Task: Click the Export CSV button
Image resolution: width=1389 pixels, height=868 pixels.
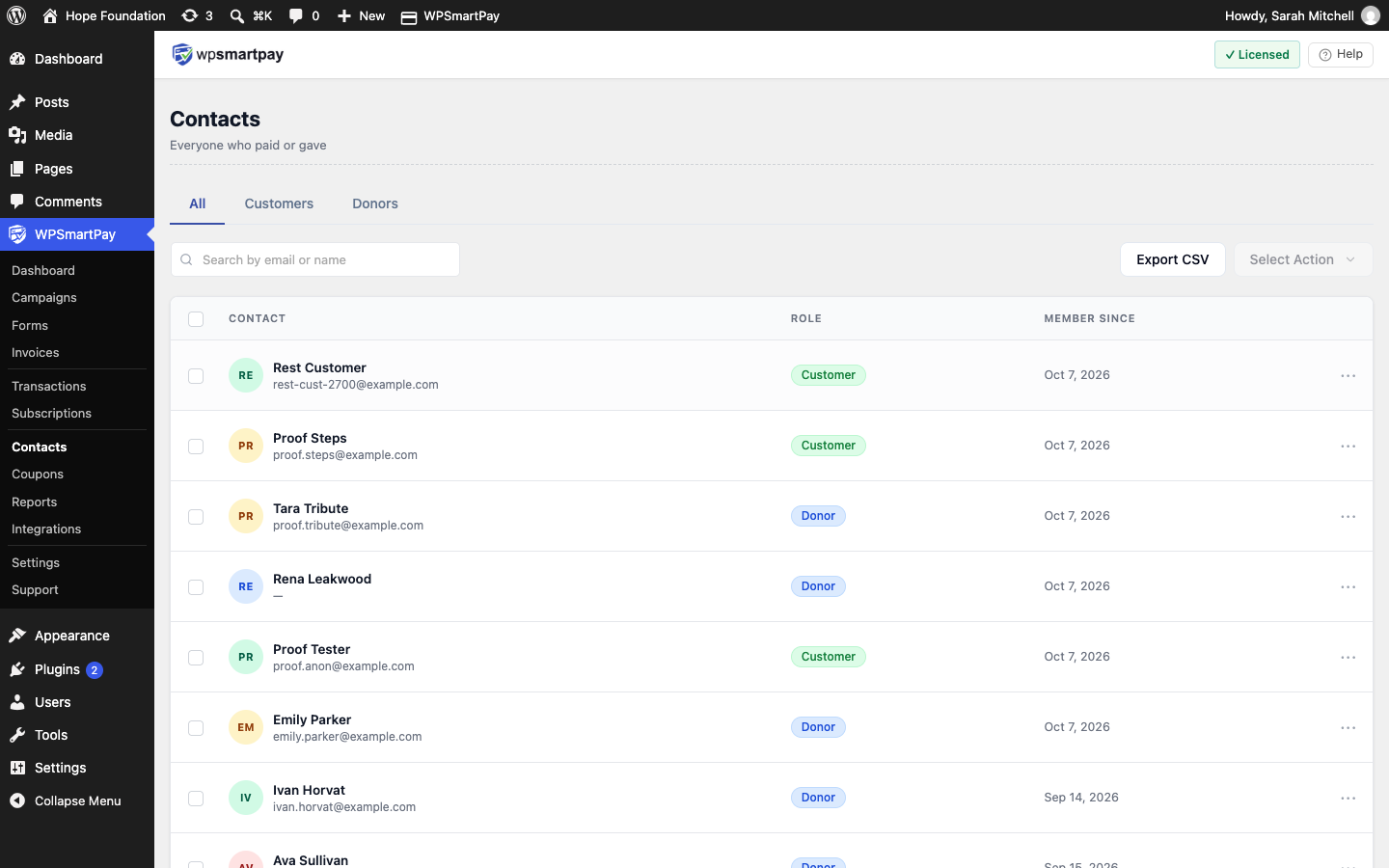Action: coord(1173,259)
